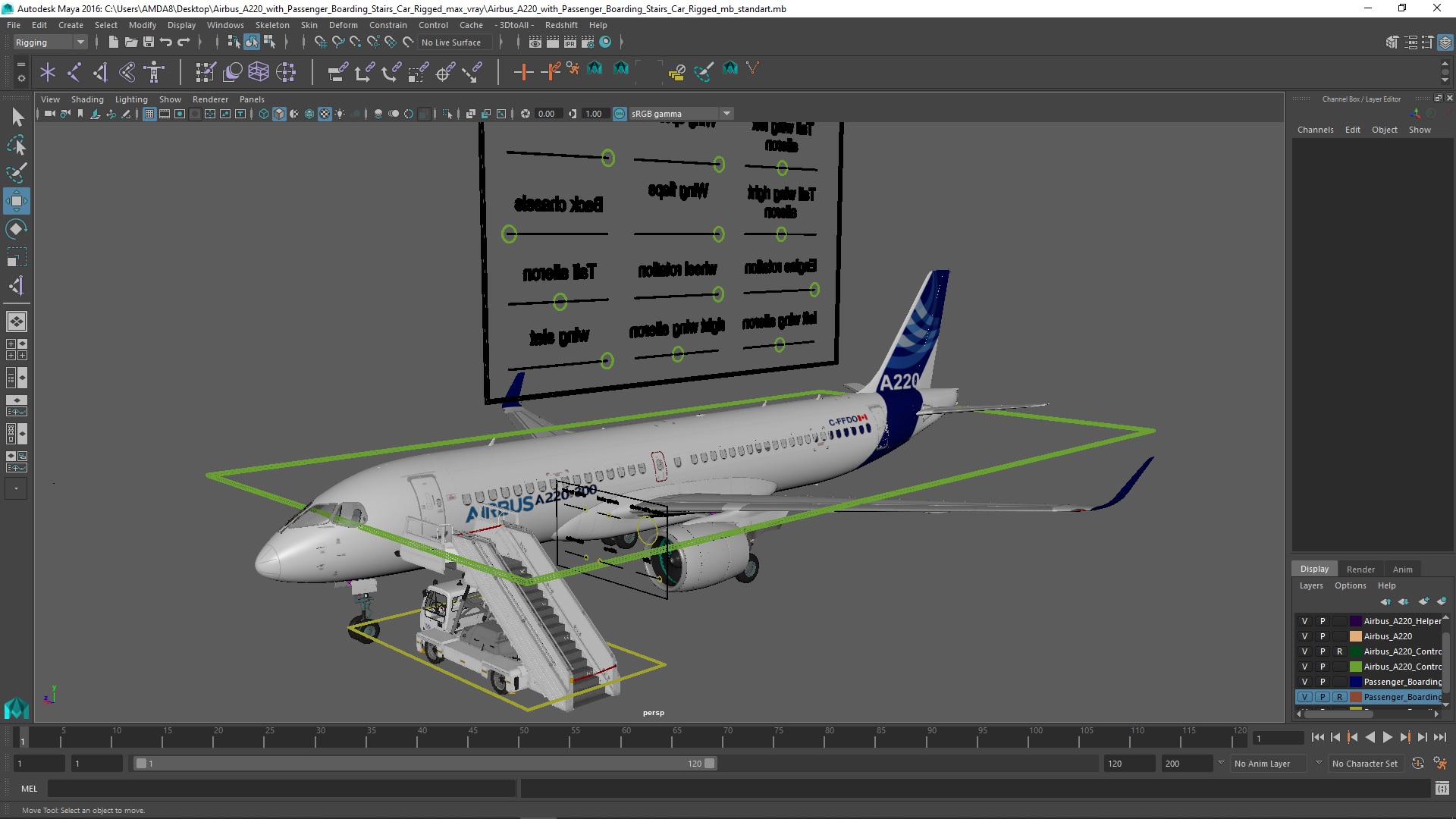Open the Redshift menu

(x=560, y=25)
